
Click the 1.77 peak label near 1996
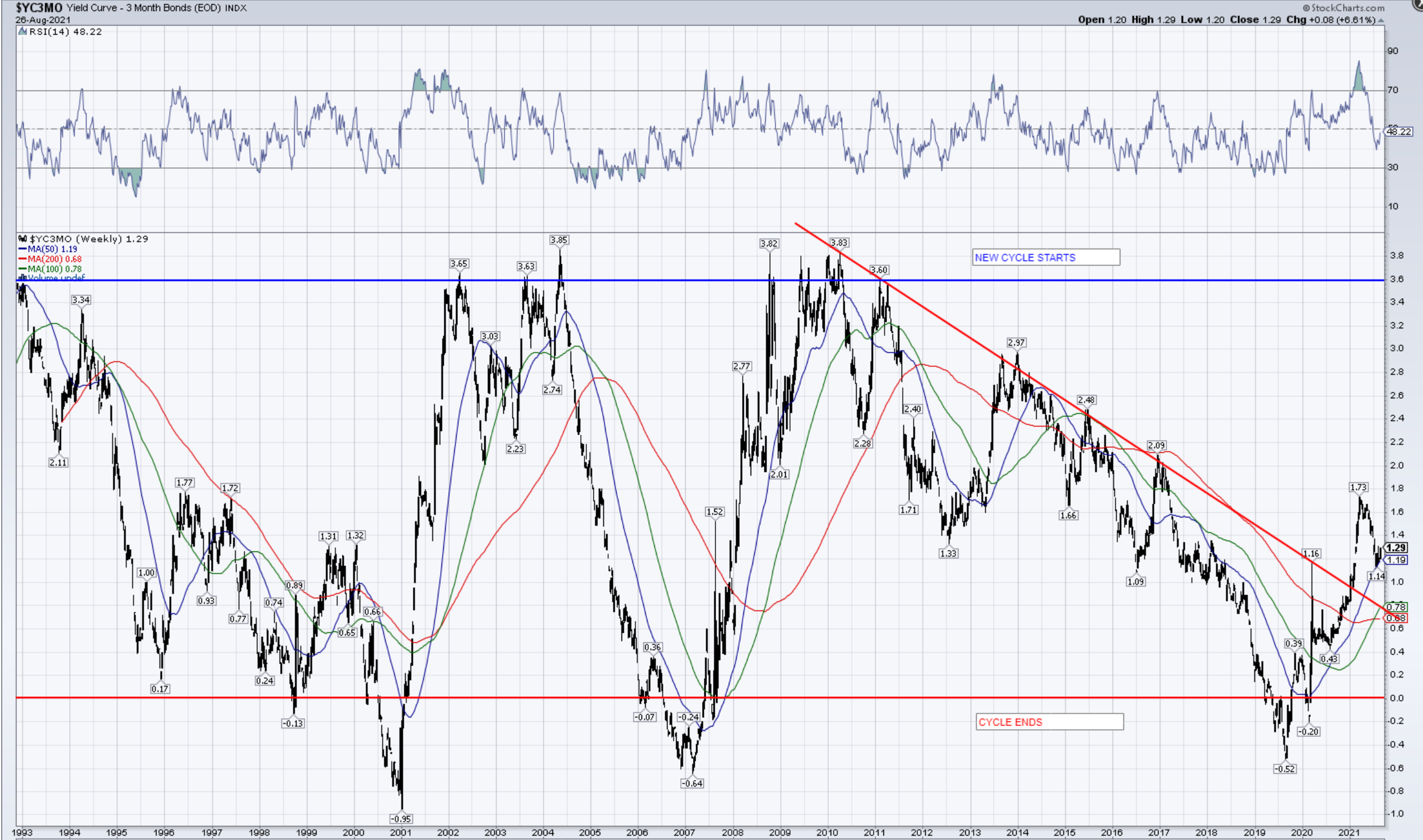tap(184, 483)
